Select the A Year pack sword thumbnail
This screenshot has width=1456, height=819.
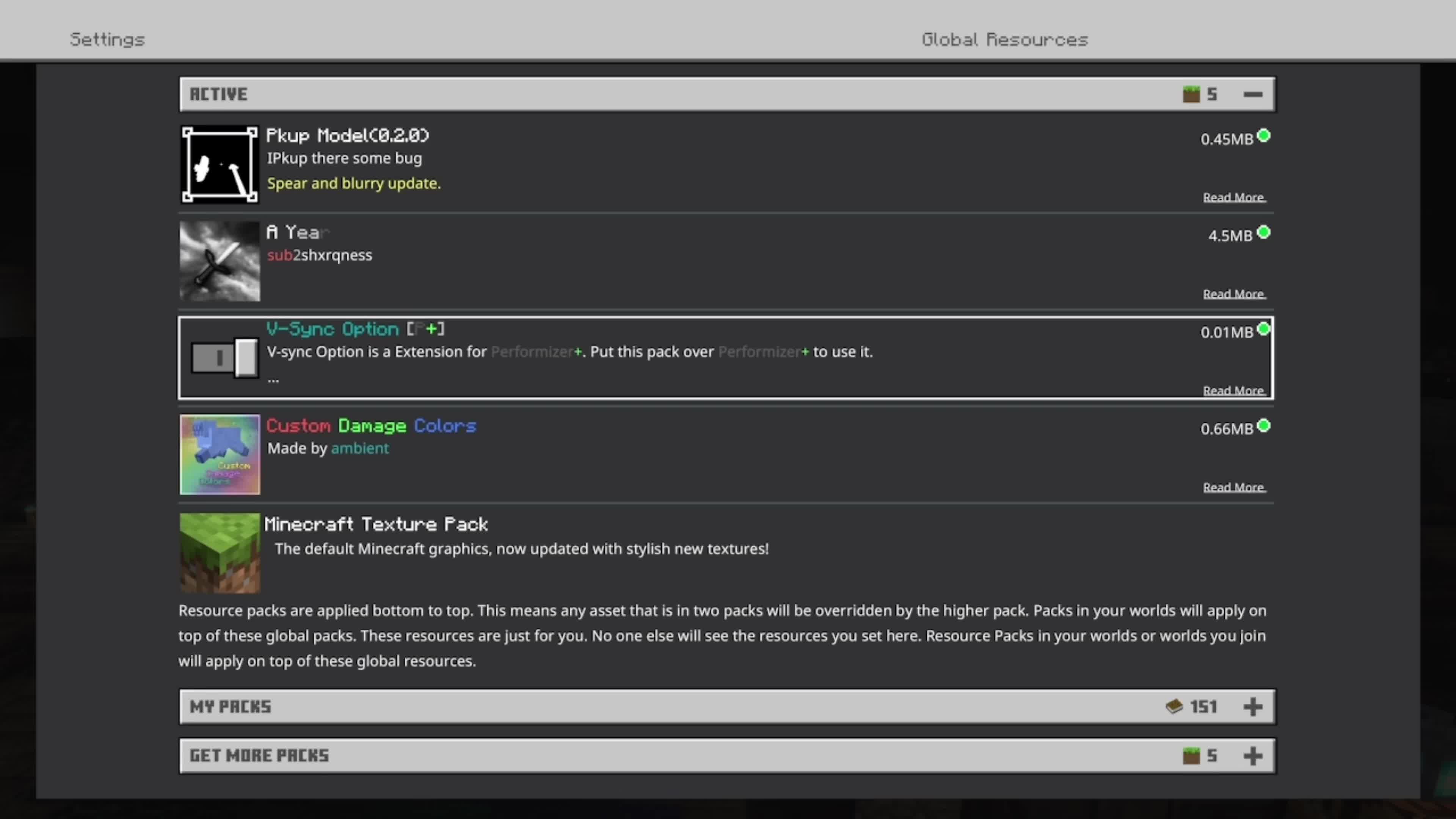[x=220, y=261]
